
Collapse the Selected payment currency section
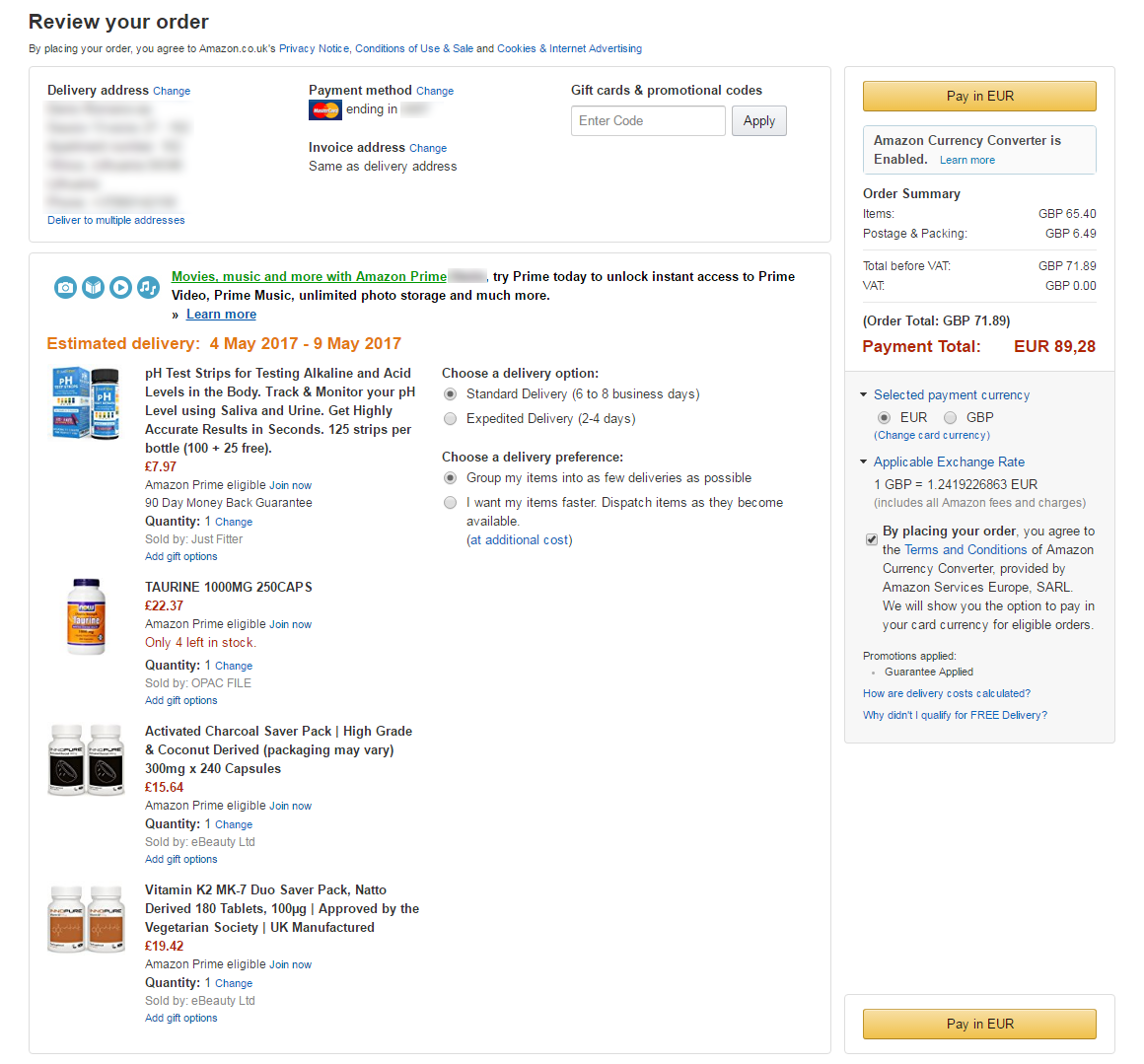click(x=864, y=394)
